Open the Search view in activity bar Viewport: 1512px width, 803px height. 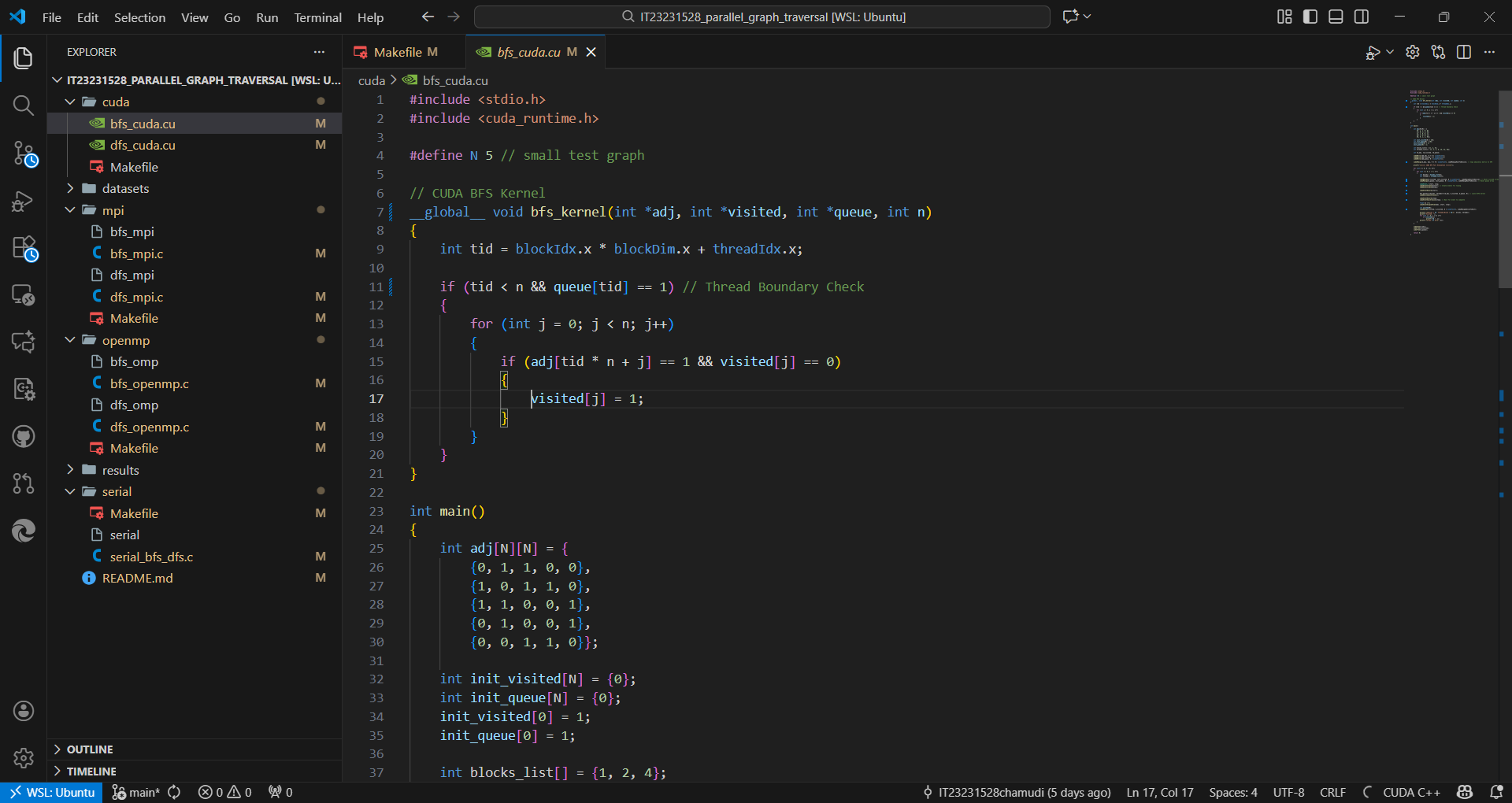pos(24,105)
